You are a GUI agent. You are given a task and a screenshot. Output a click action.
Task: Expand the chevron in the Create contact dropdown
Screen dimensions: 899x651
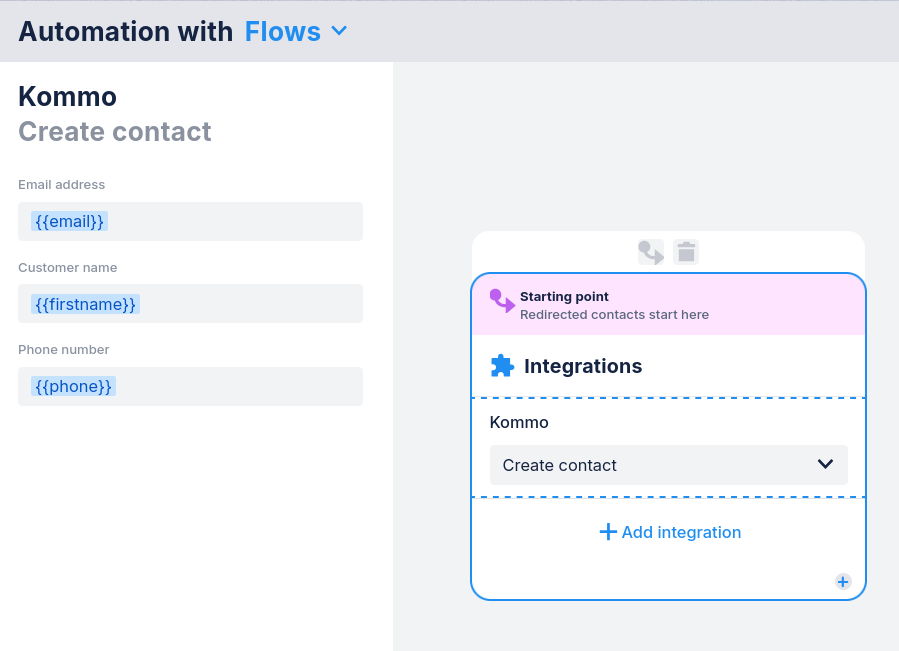(825, 464)
